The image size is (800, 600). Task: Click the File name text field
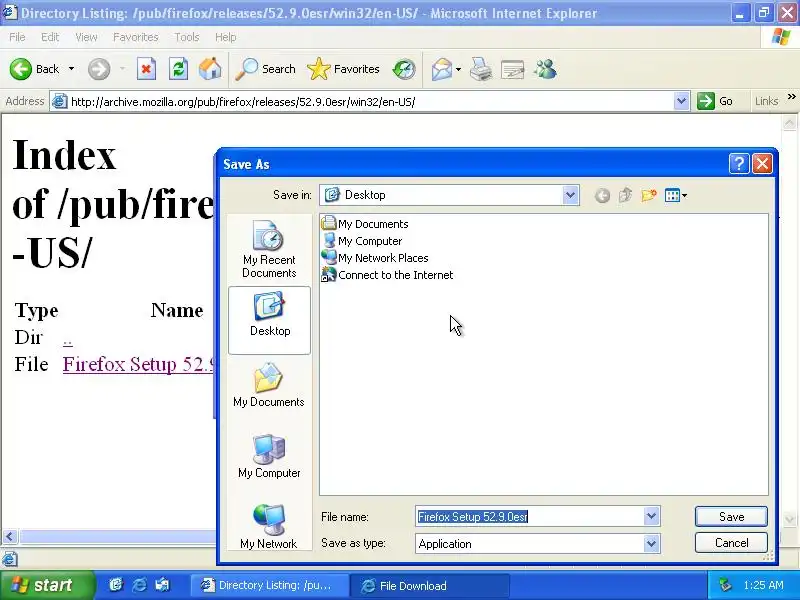[x=530, y=517]
